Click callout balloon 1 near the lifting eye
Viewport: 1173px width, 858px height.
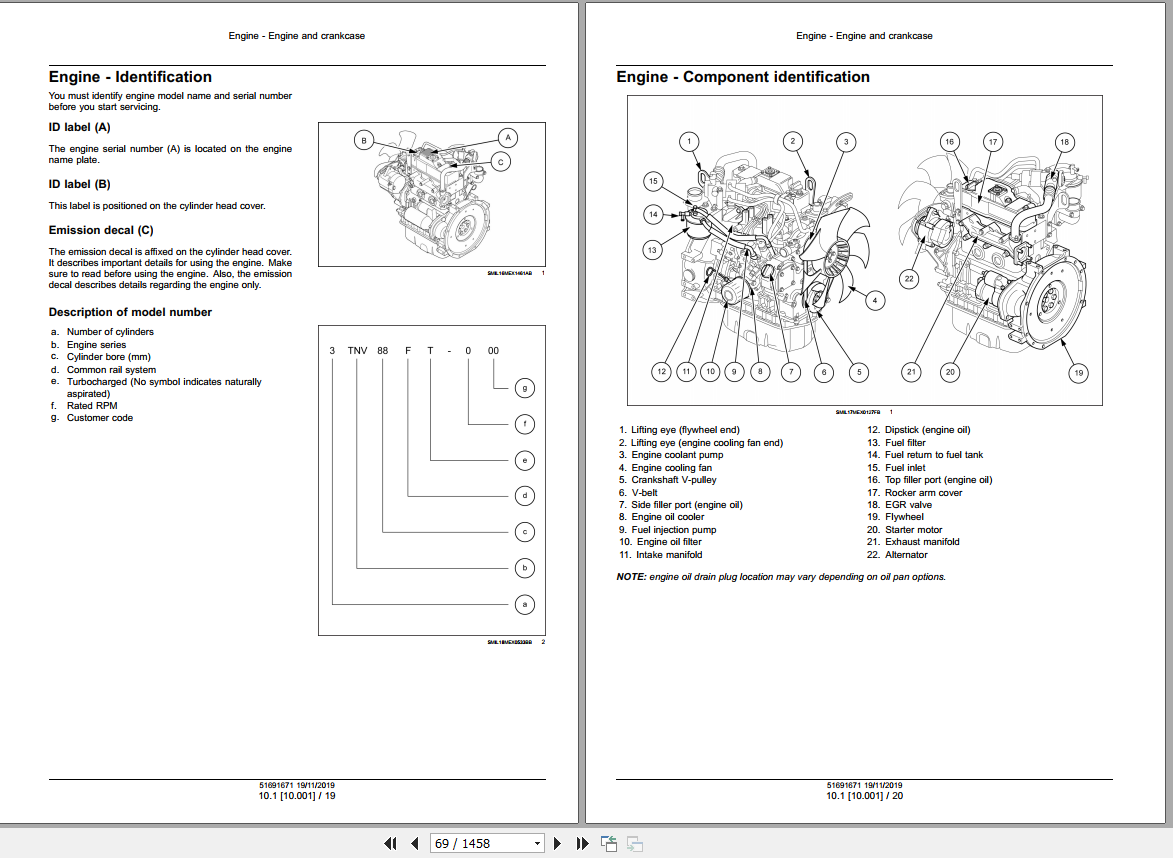tap(688, 141)
